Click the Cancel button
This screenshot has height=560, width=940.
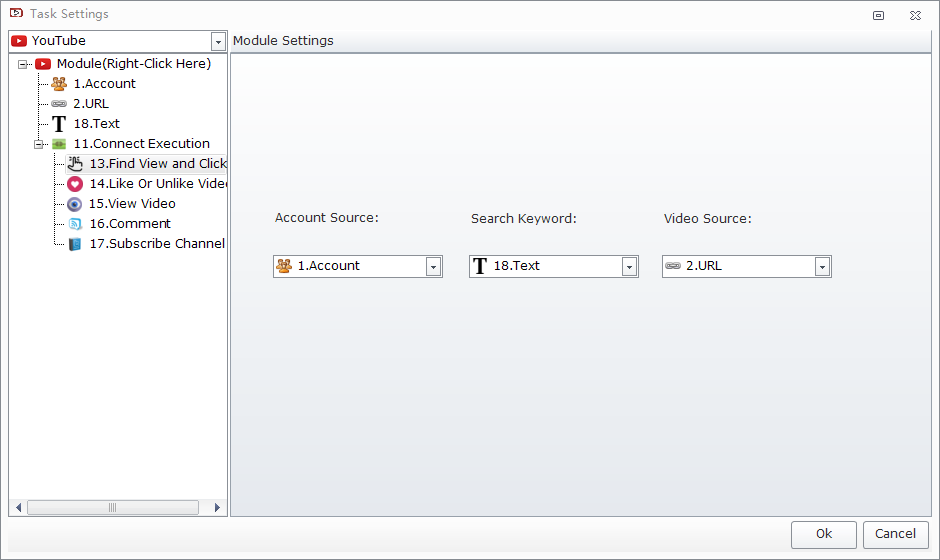click(896, 534)
